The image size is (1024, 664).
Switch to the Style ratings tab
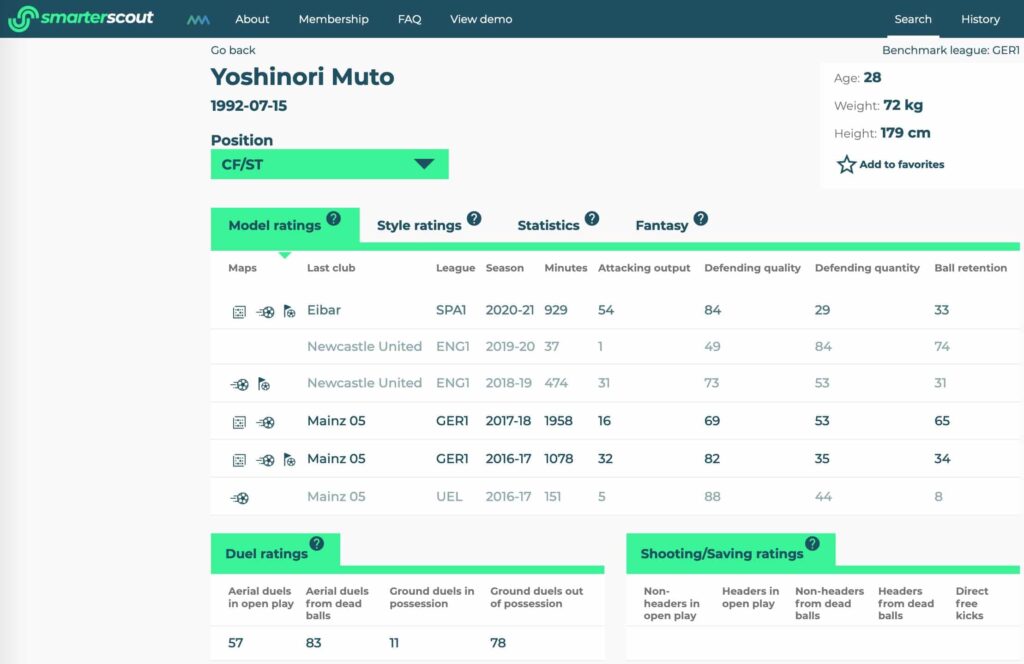(x=419, y=225)
